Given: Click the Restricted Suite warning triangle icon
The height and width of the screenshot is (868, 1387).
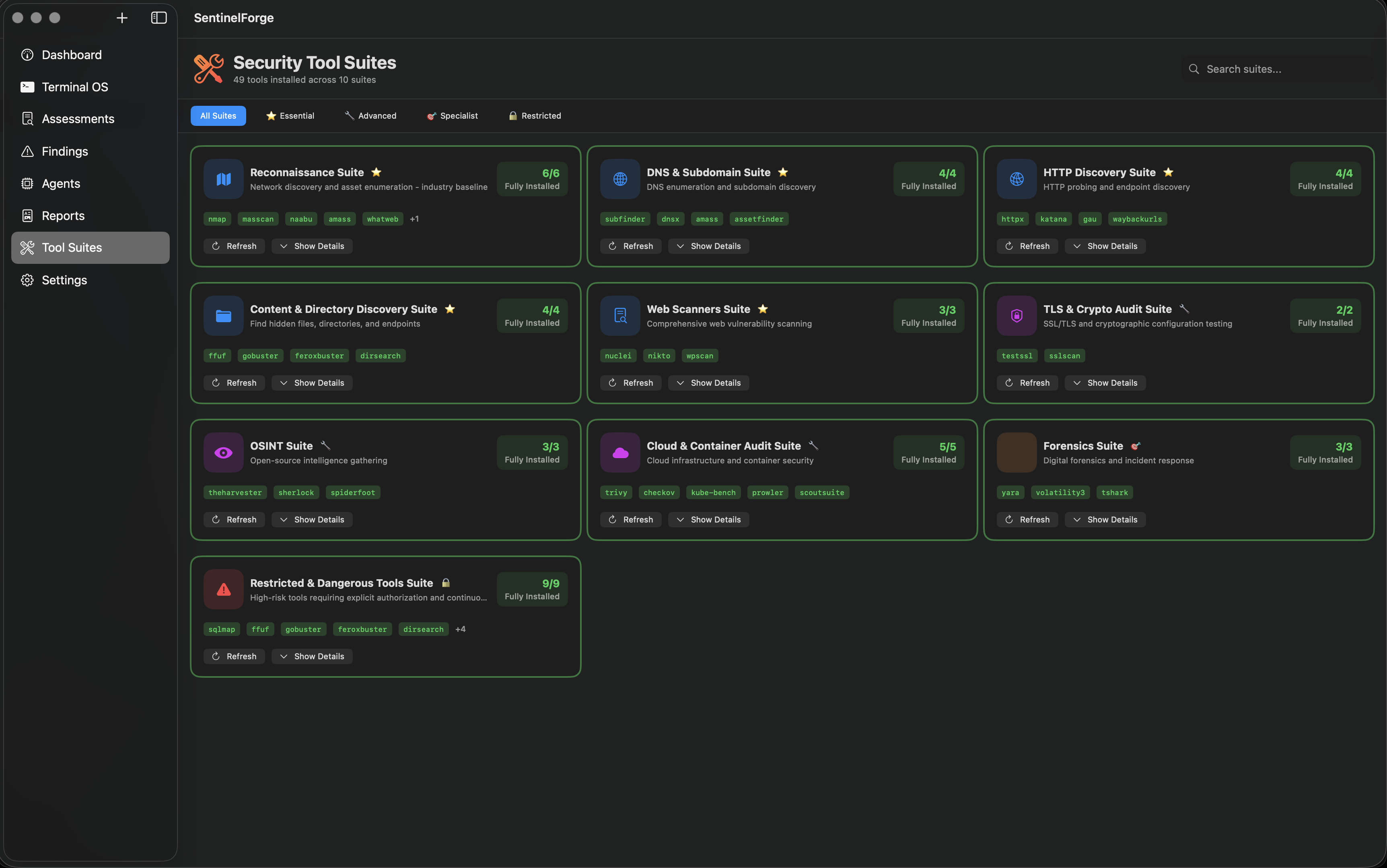Looking at the screenshot, I should pyautogui.click(x=223, y=589).
